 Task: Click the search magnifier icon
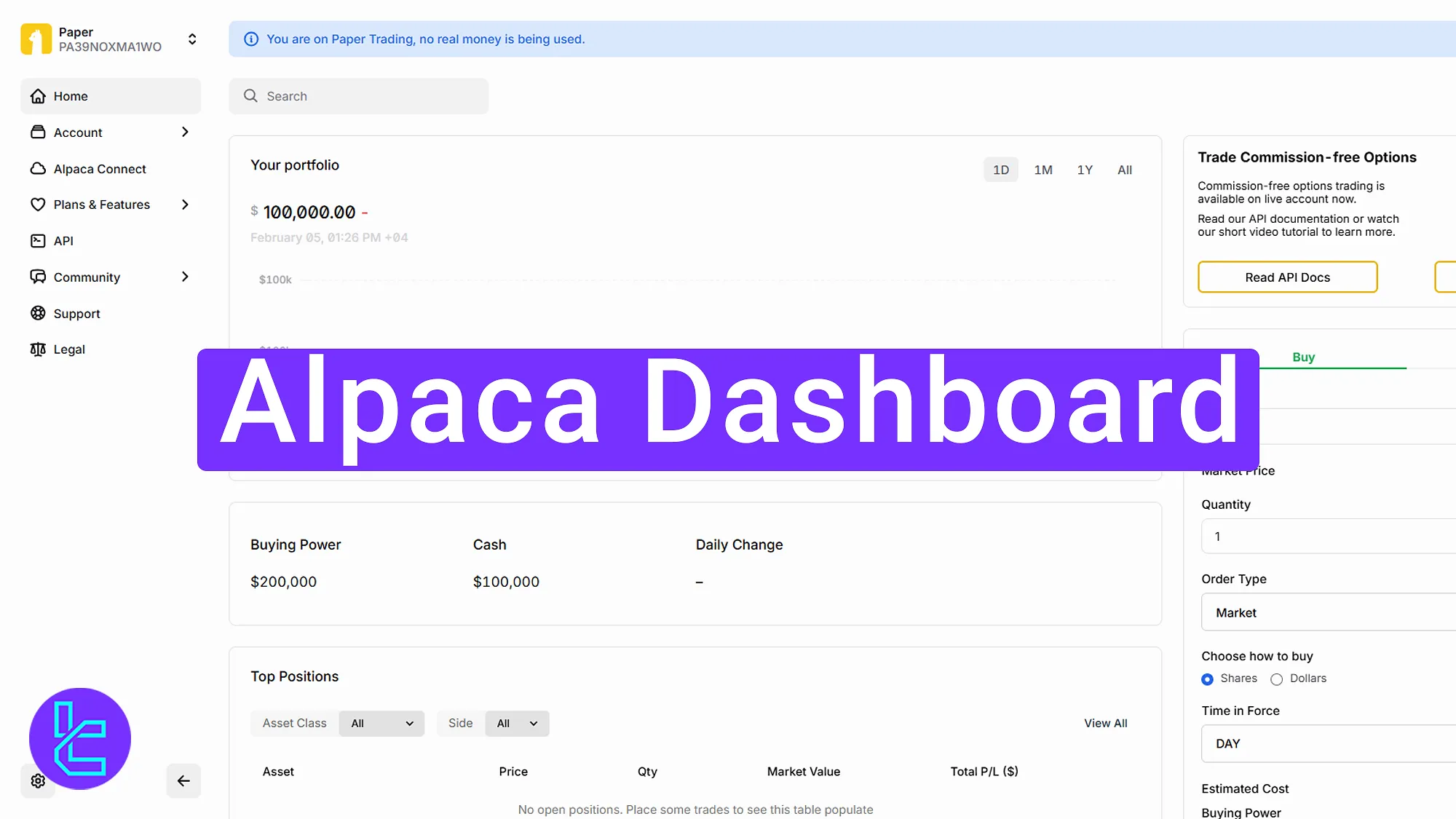pos(250,95)
